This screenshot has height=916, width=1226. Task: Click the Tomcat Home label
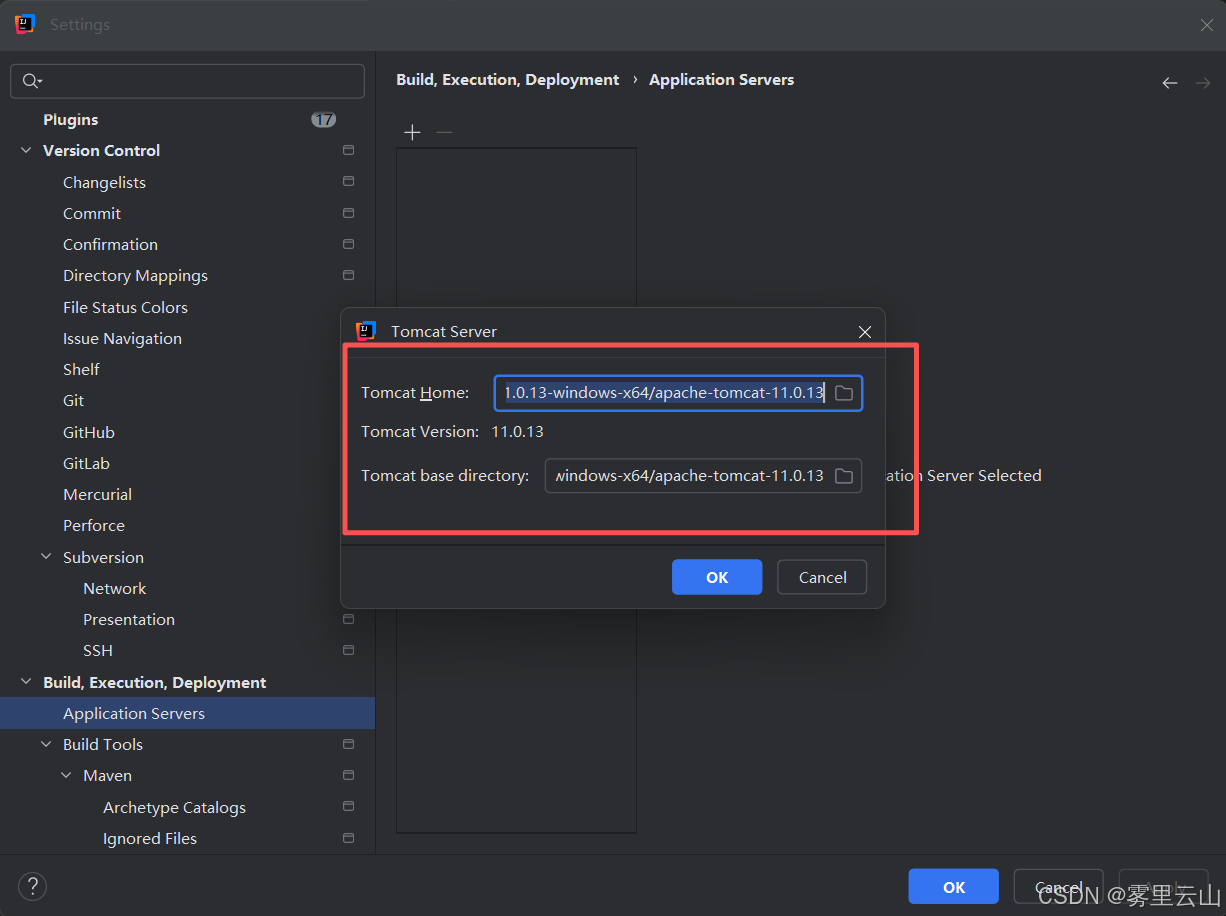(415, 393)
